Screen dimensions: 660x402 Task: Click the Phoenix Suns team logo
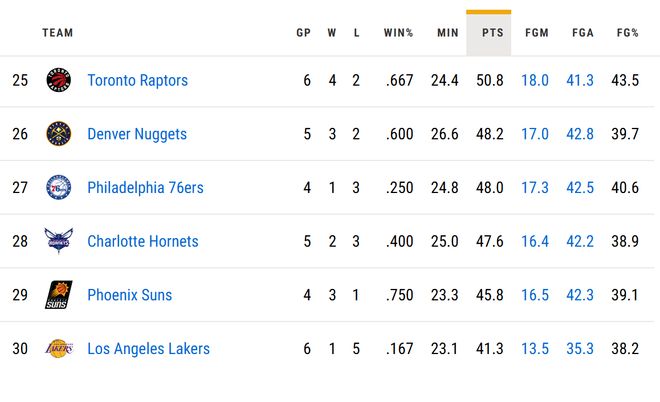coord(59,295)
